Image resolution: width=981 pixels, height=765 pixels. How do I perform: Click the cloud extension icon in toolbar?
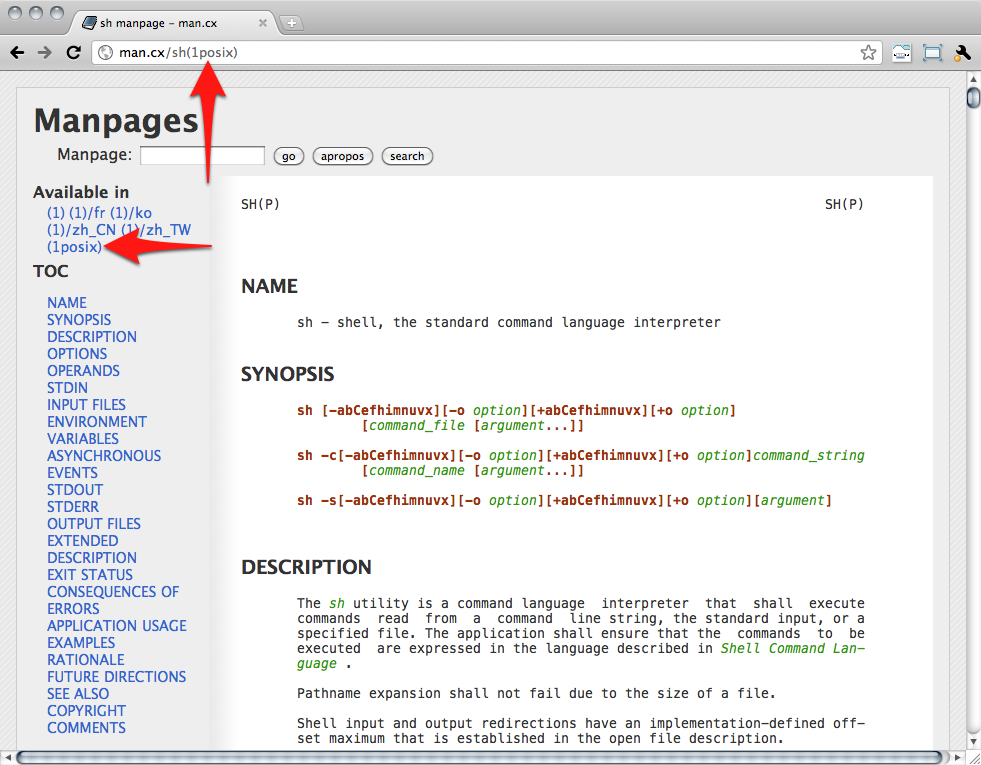pyautogui.click(x=902, y=53)
